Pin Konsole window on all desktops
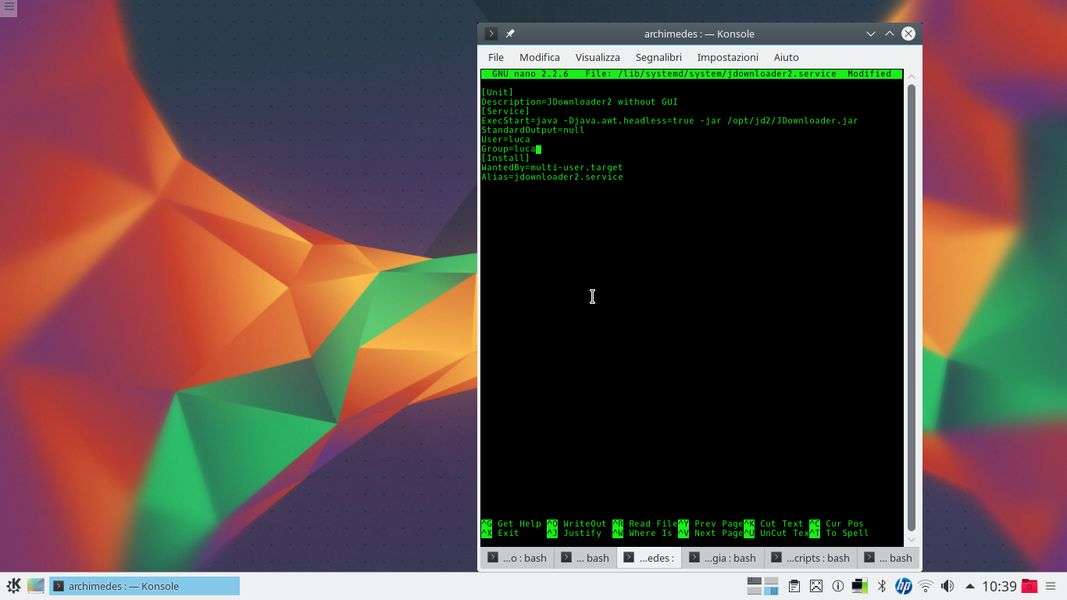Image resolution: width=1067 pixels, height=600 pixels. (510, 34)
